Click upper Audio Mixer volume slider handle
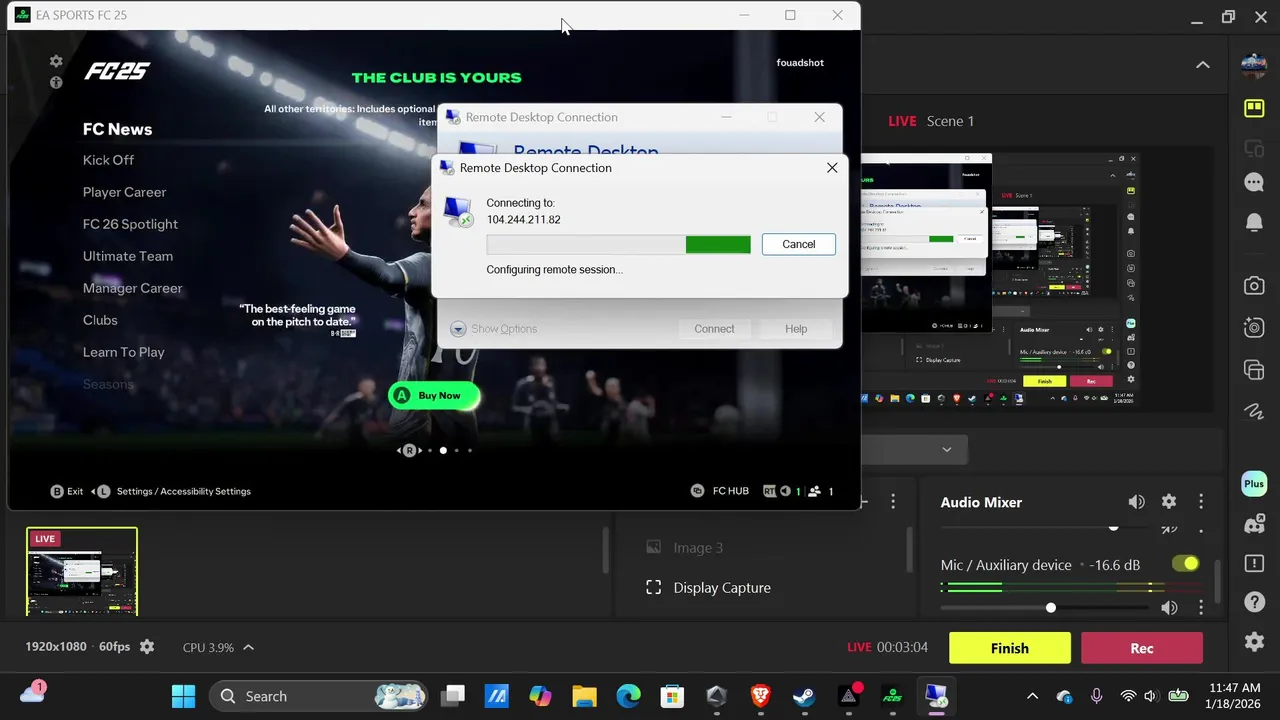Viewport: 1280px width, 720px height. [1113, 527]
